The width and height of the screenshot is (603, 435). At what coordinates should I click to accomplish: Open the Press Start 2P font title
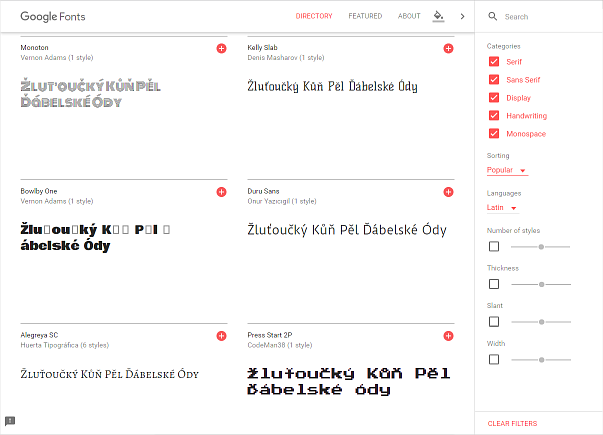point(270,335)
